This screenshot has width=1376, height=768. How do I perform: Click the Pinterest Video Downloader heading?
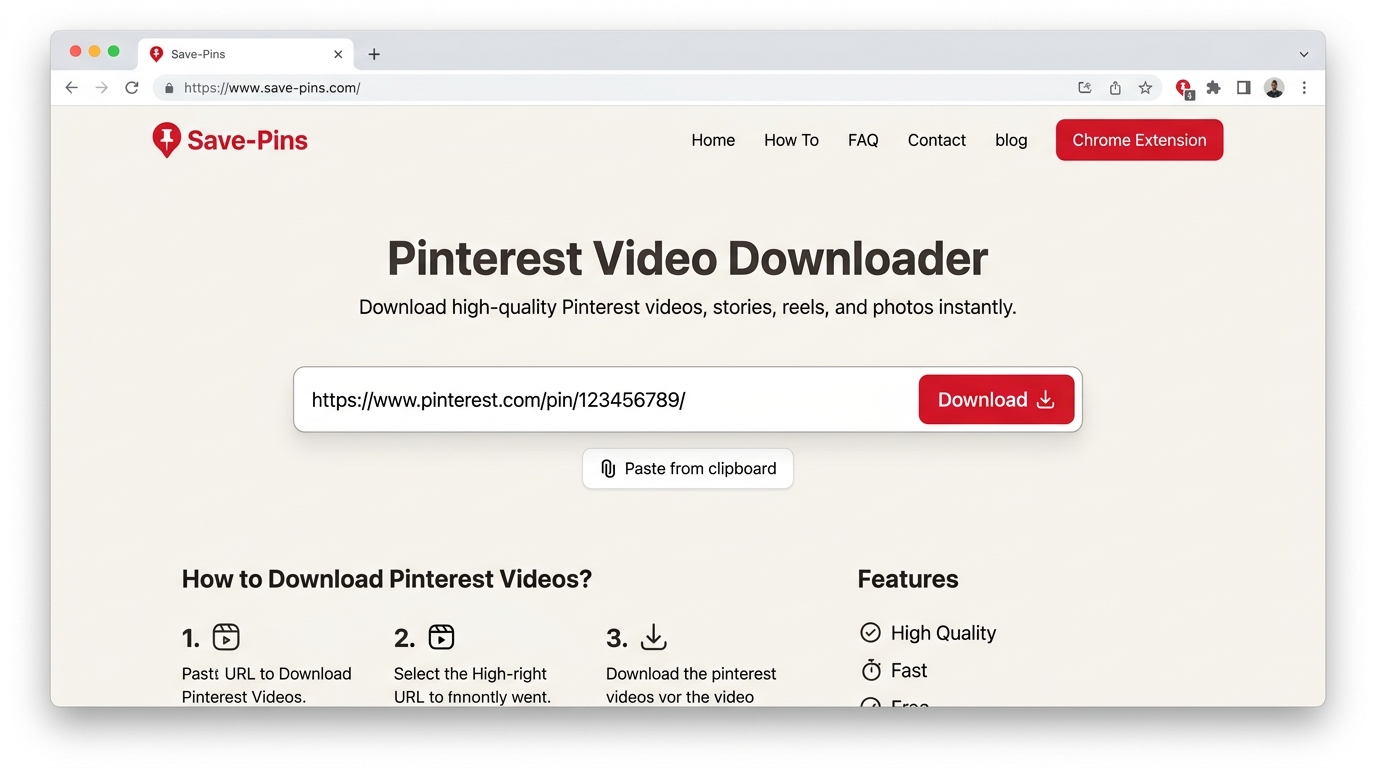(x=688, y=258)
